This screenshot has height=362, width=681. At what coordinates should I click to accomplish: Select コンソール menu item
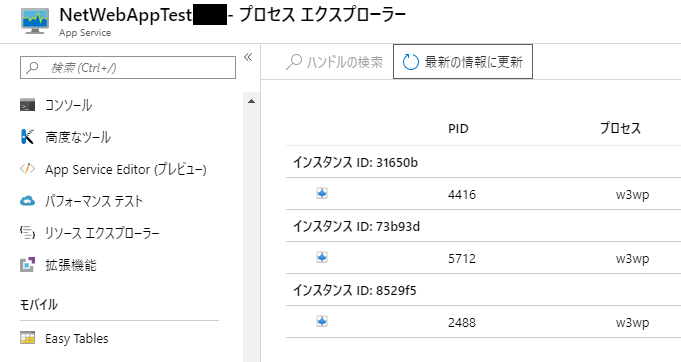point(68,105)
